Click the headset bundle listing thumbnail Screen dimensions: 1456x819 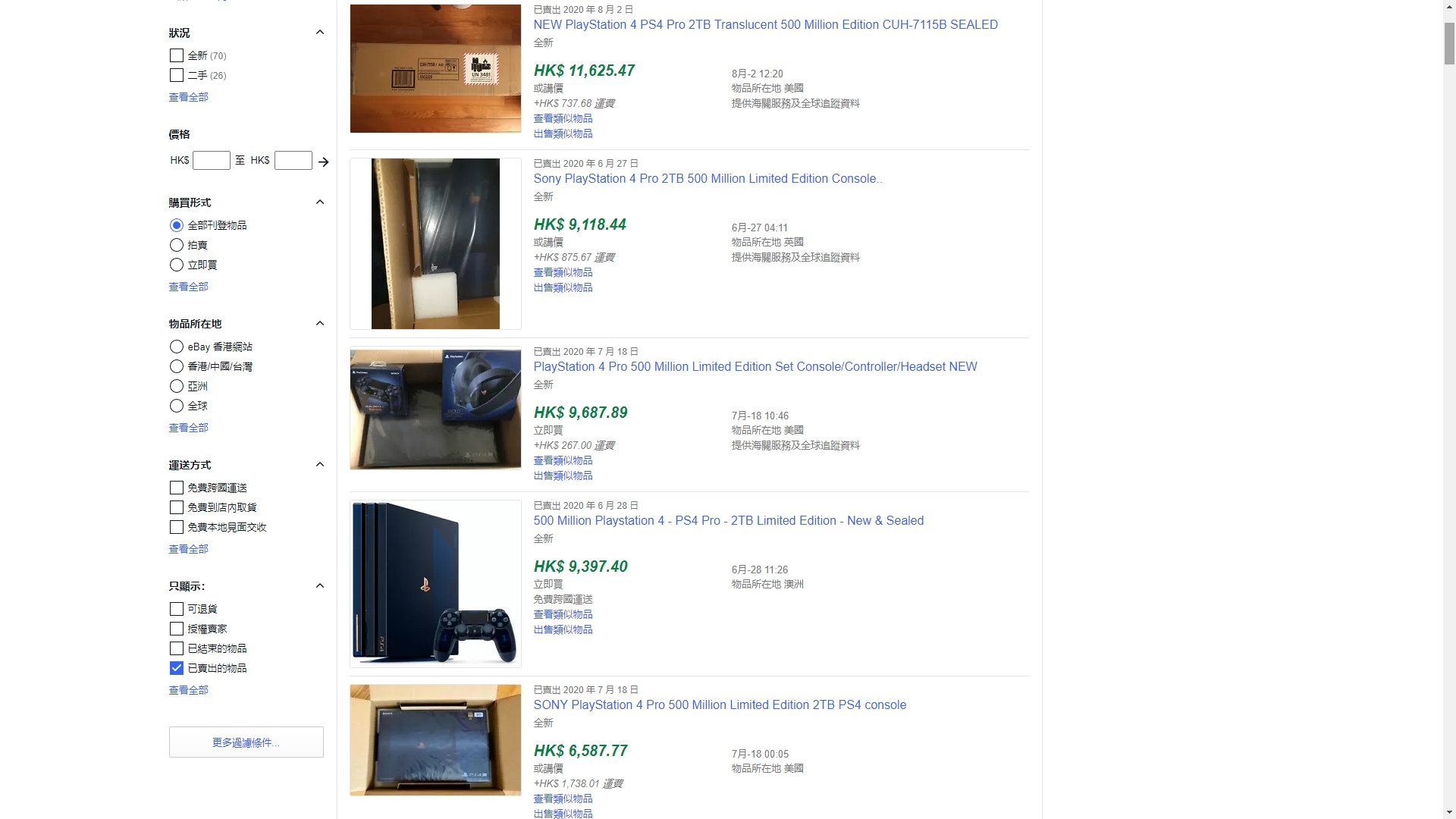pyautogui.click(x=435, y=409)
